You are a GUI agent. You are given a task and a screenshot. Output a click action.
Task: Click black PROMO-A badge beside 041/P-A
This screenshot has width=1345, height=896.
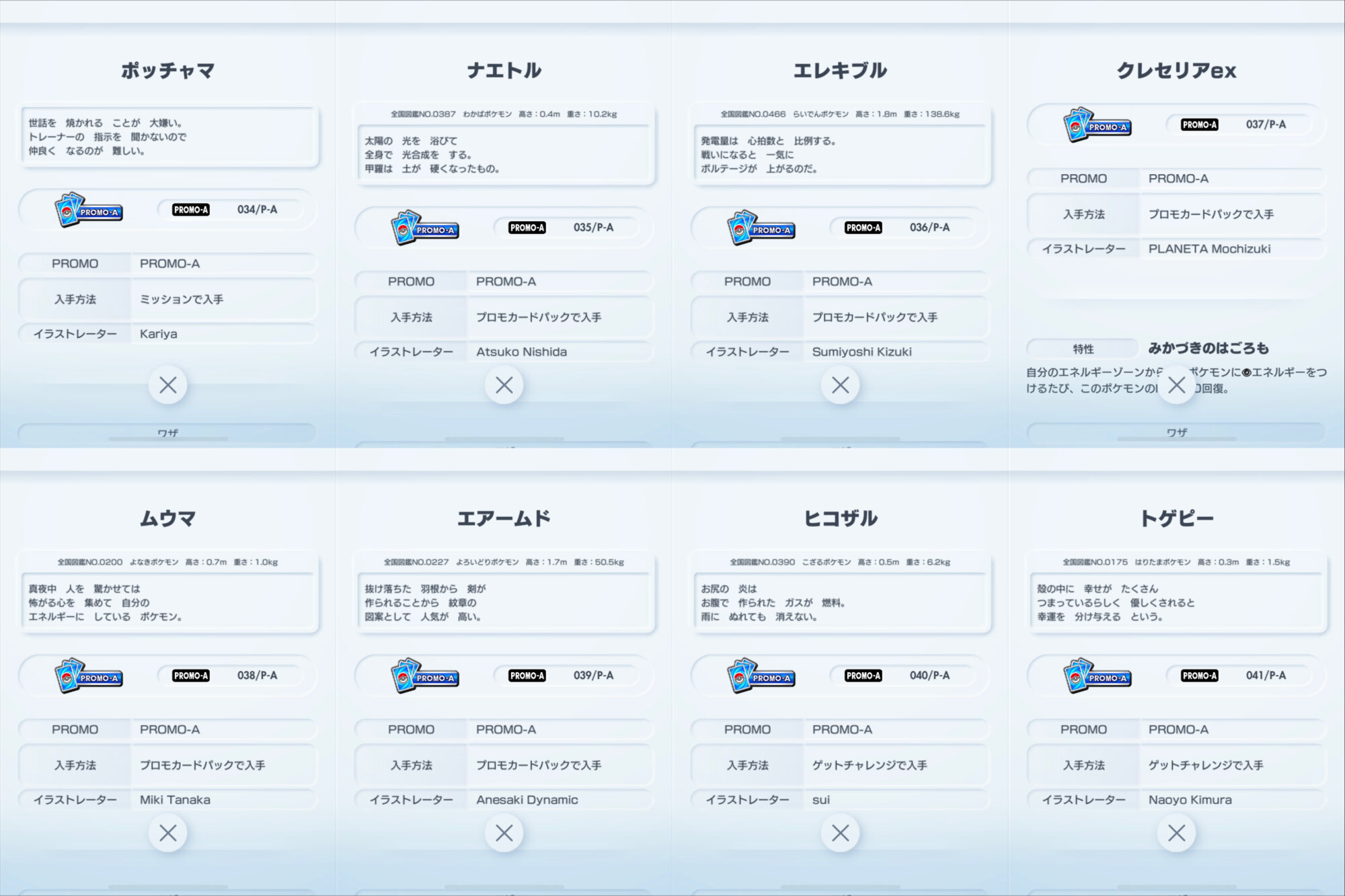click(x=1200, y=676)
